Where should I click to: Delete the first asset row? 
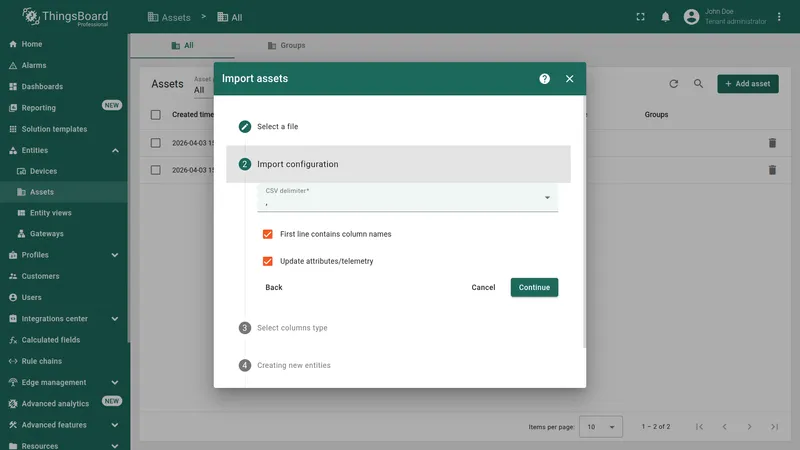(x=772, y=143)
